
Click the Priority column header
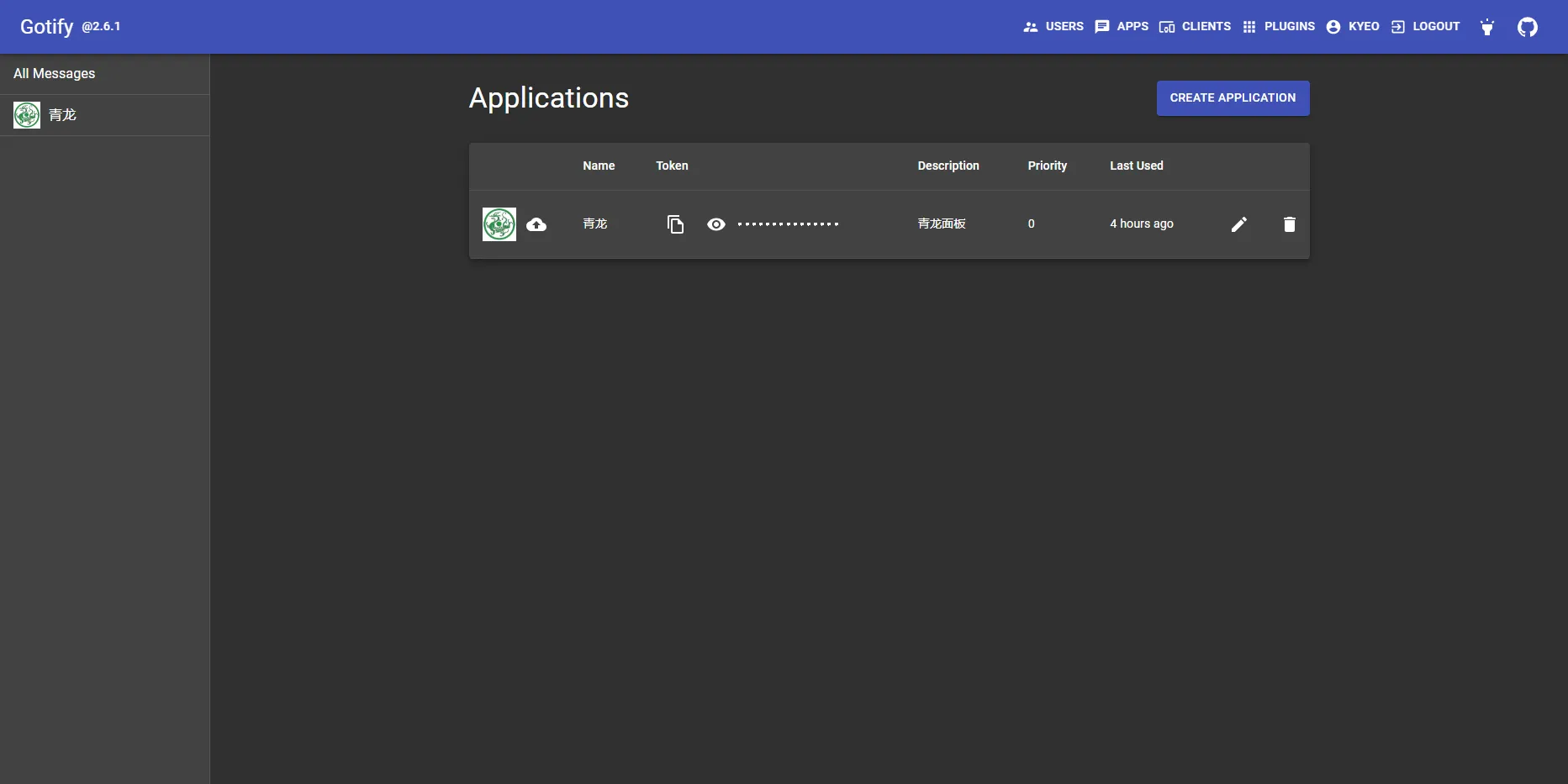(1048, 166)
